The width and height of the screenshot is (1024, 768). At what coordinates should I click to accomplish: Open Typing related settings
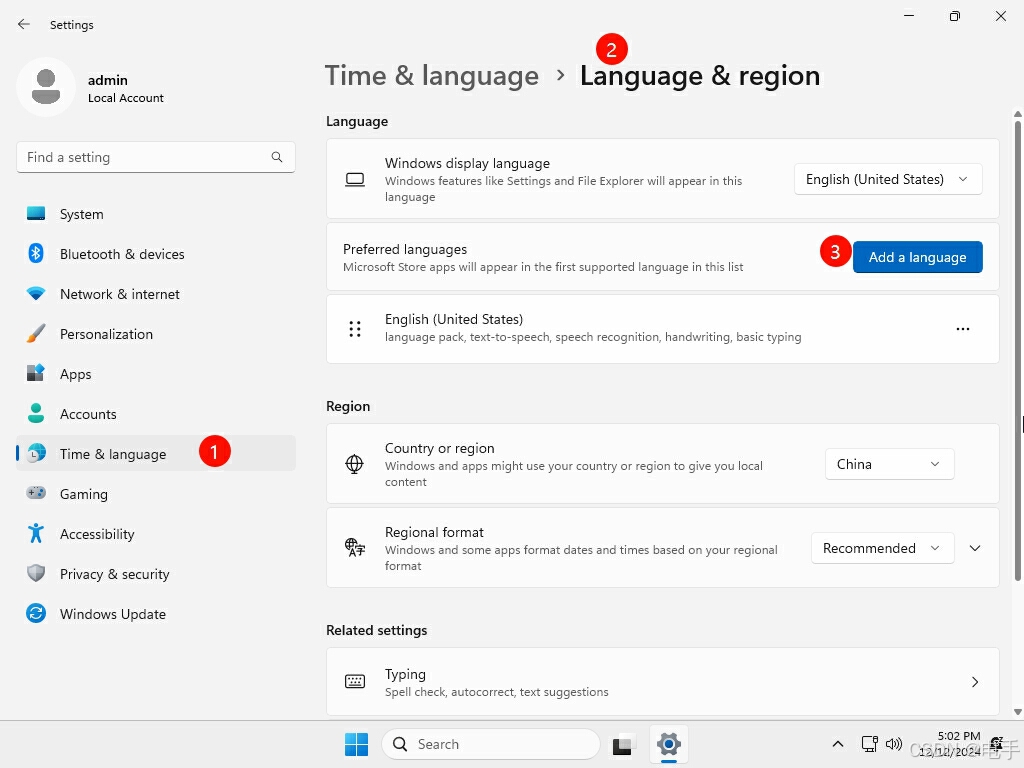[662, 682]
